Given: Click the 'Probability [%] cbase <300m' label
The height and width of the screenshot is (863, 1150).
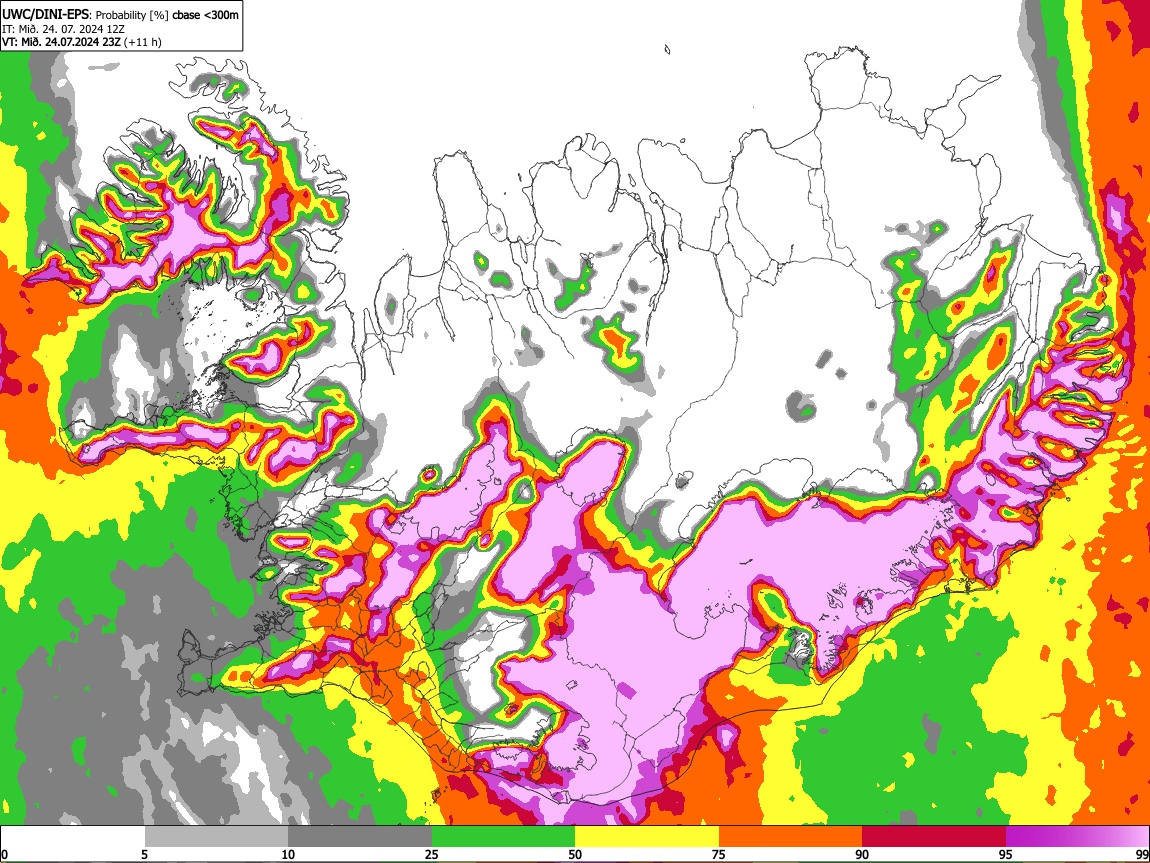Looking at the screenshot, I should pyautogui.click(x=167, y=15).
